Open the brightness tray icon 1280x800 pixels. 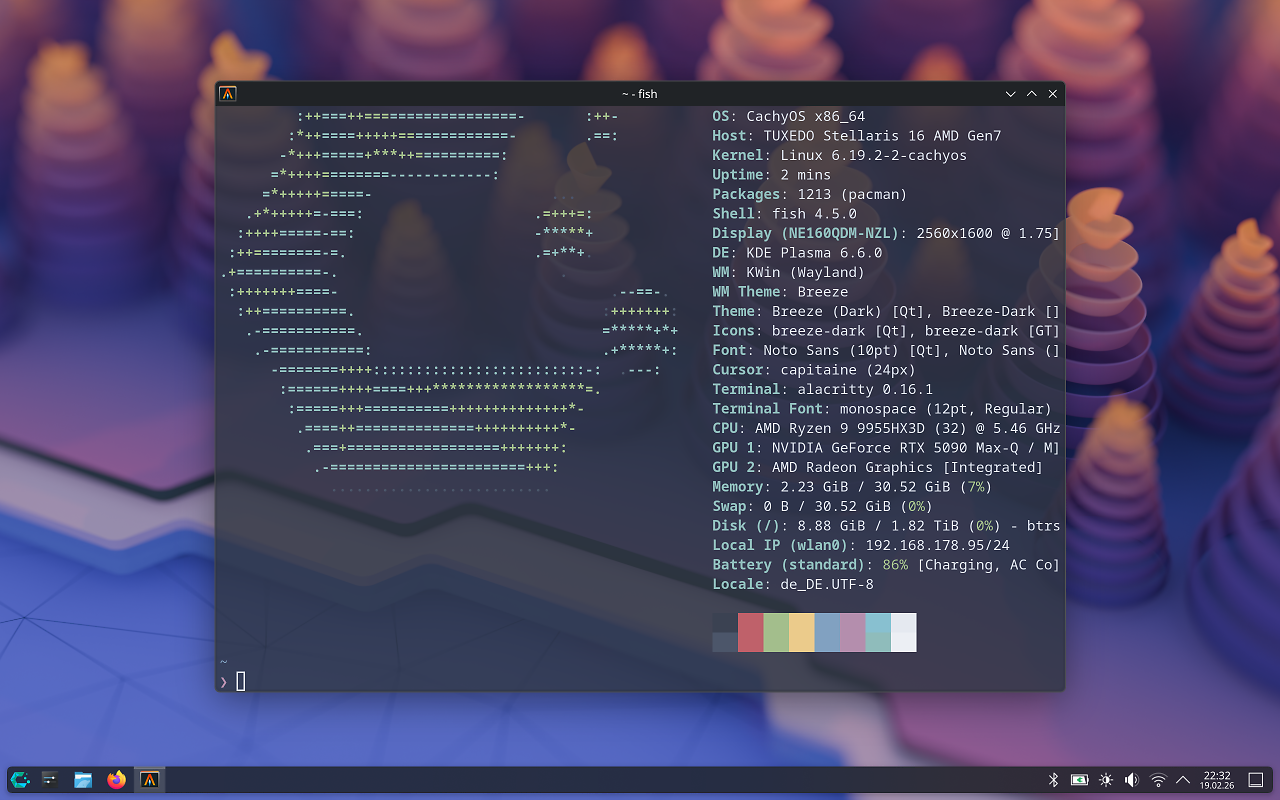(x=1106, y=780)
